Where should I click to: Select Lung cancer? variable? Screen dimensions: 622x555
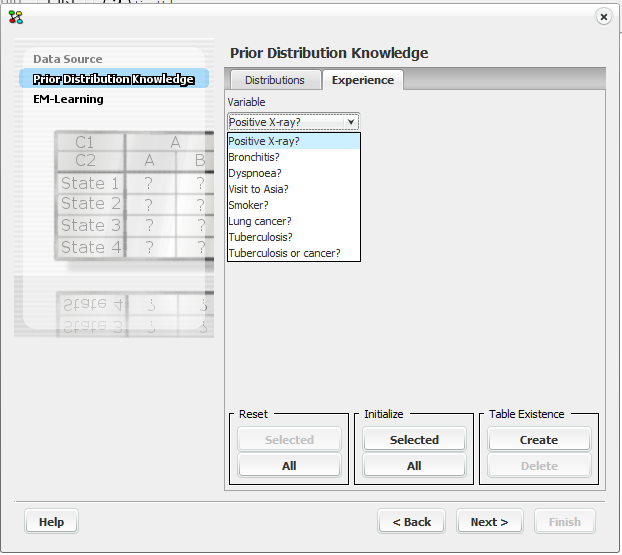pos(294,221)
